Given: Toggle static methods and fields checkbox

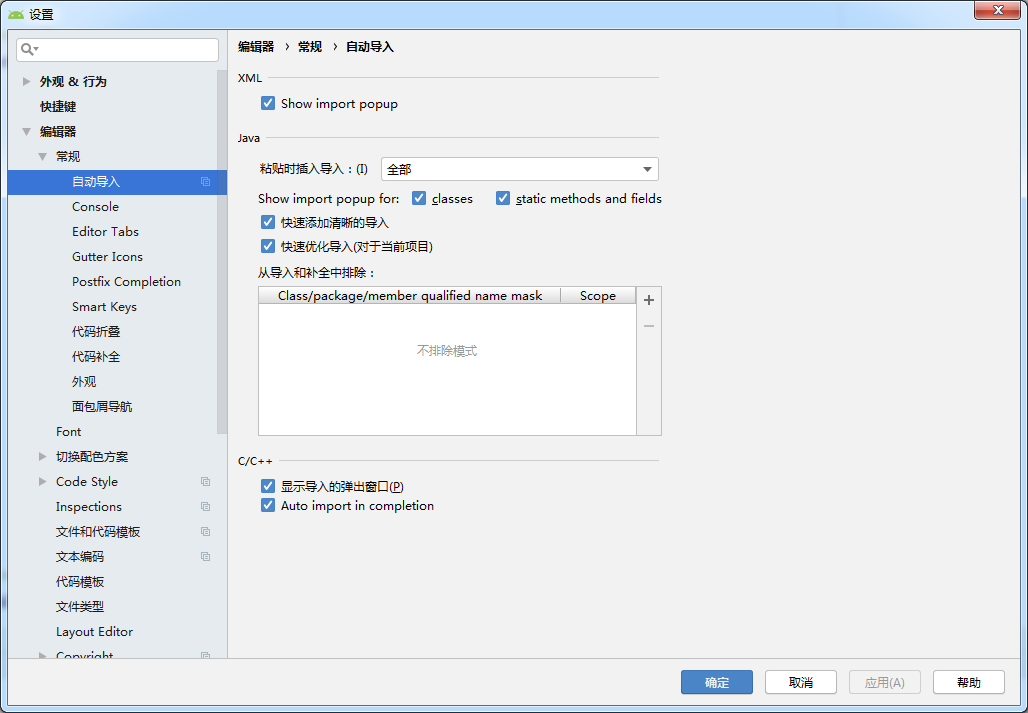Looking at the screenshot, I should point(503,198).
